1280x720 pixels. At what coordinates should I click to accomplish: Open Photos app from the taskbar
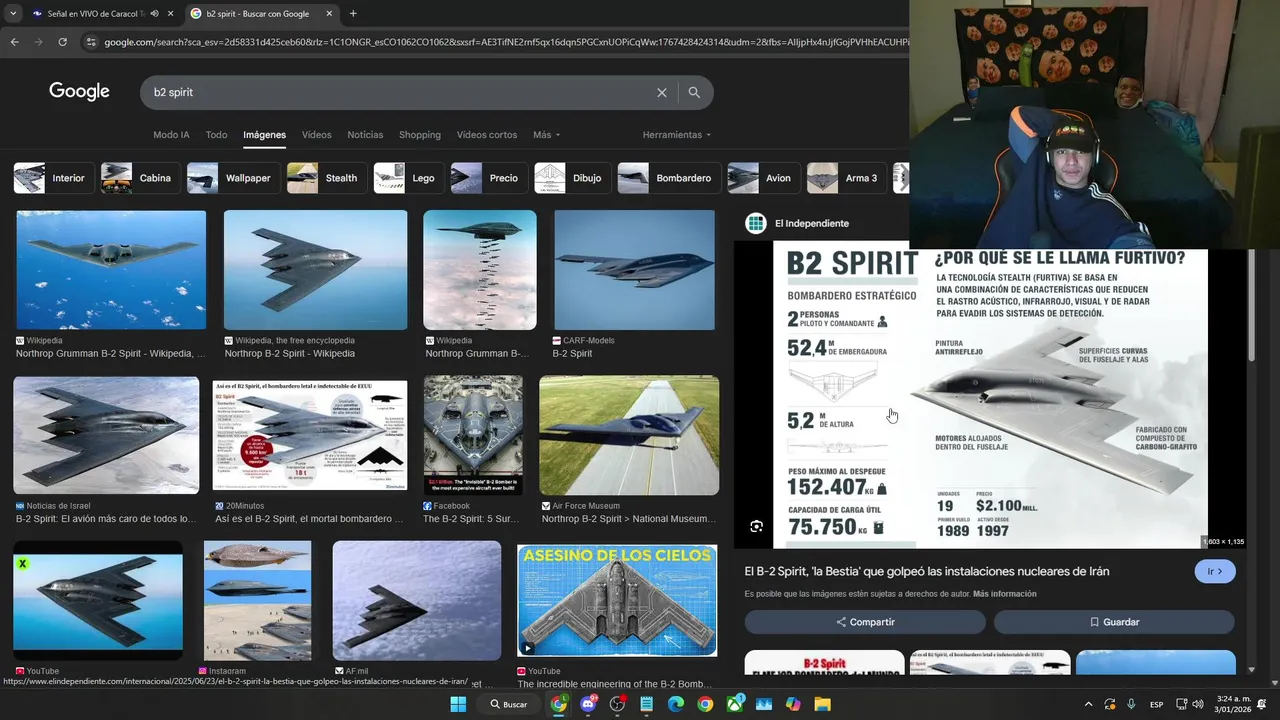[x=764, y=704]
